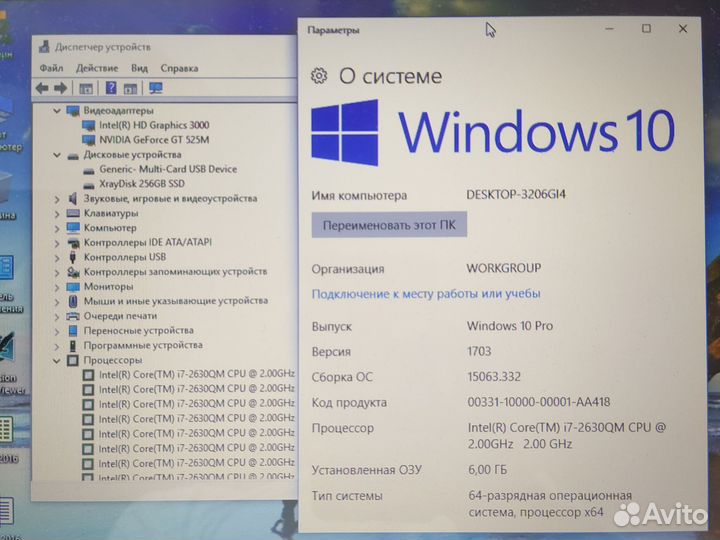Select Intel(R) HD Graphics 3000 adapter
The image size is (720, 540).
(154, 125)
